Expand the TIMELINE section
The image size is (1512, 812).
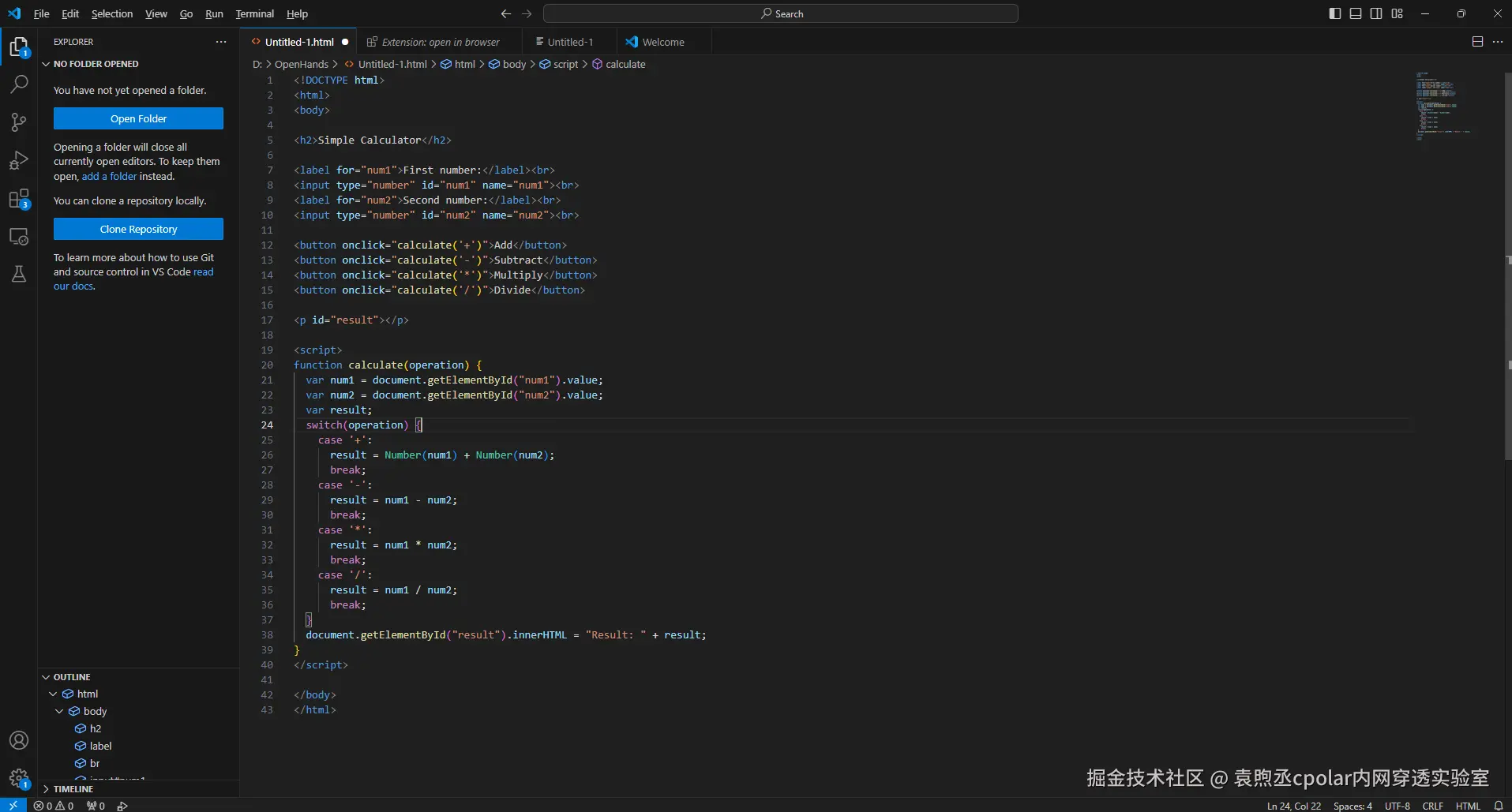pyautogui.click(x=46, y=789)
